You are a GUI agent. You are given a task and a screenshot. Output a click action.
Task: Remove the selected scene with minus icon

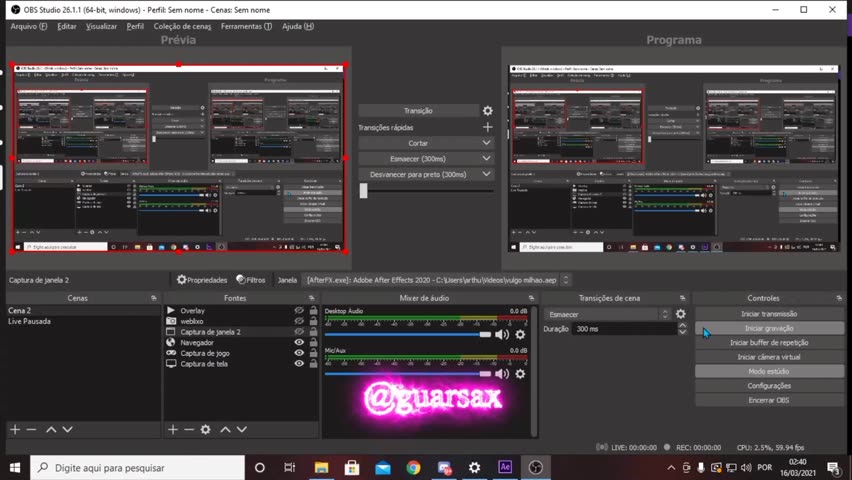[x=31, y=429]
